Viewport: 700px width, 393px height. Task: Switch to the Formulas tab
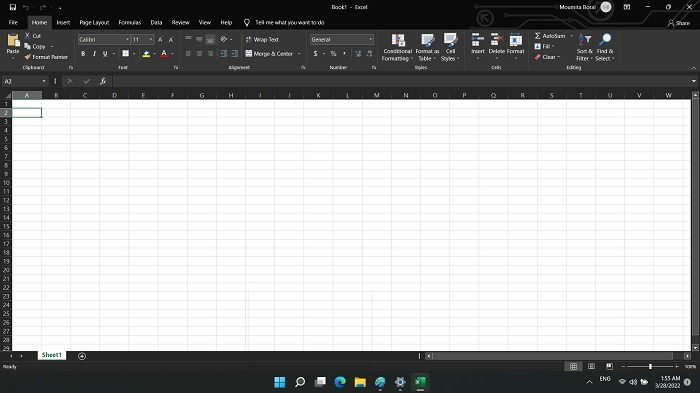click(129, 22)
